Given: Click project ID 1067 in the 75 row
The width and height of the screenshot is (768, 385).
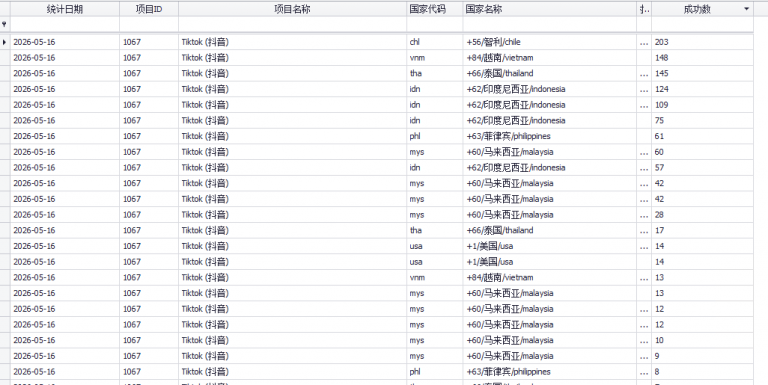Looking at the screenshot, I should tap(149, 120).
